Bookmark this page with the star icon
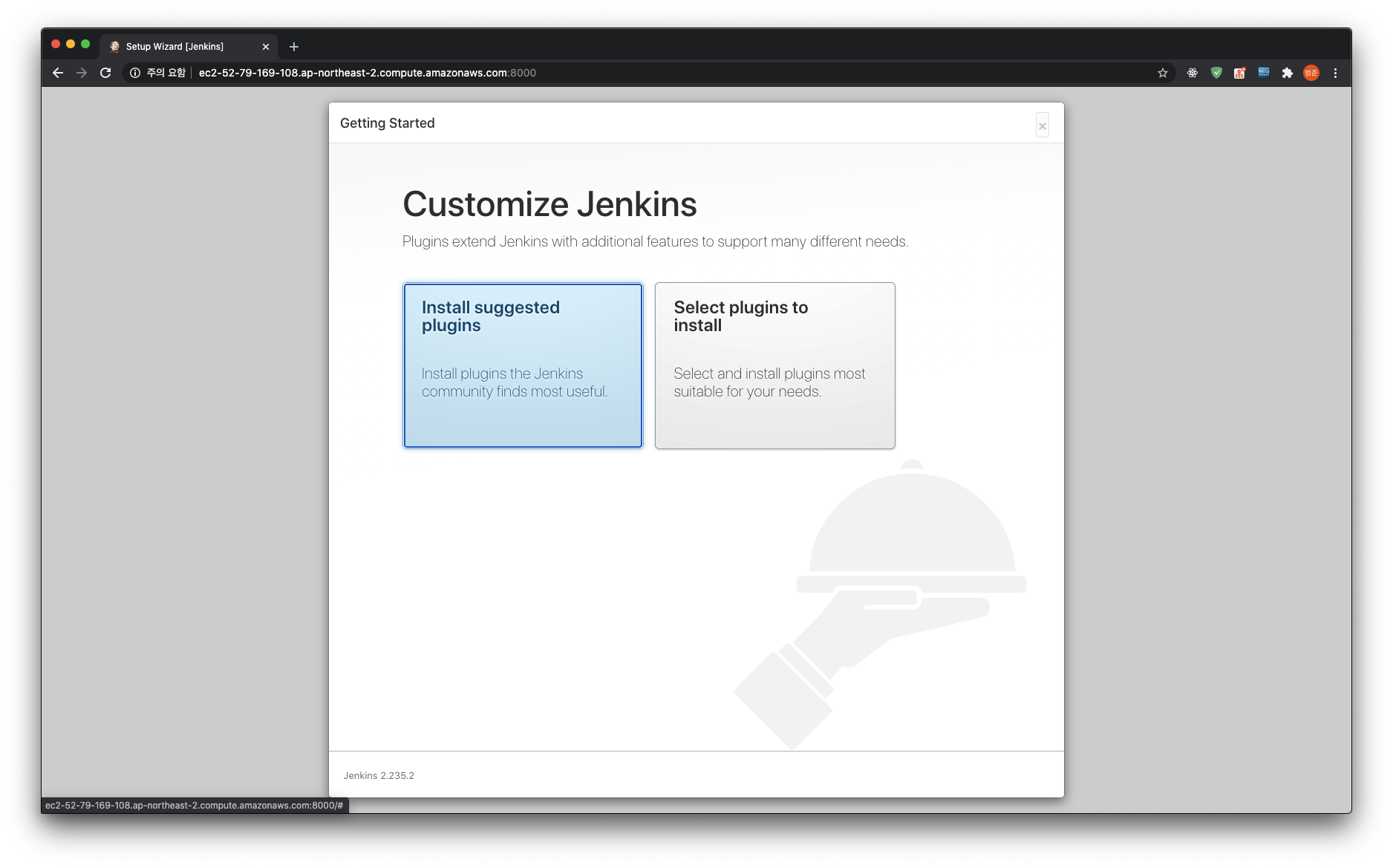Viewport: 1393px width, 868px height. point(1163,73)
